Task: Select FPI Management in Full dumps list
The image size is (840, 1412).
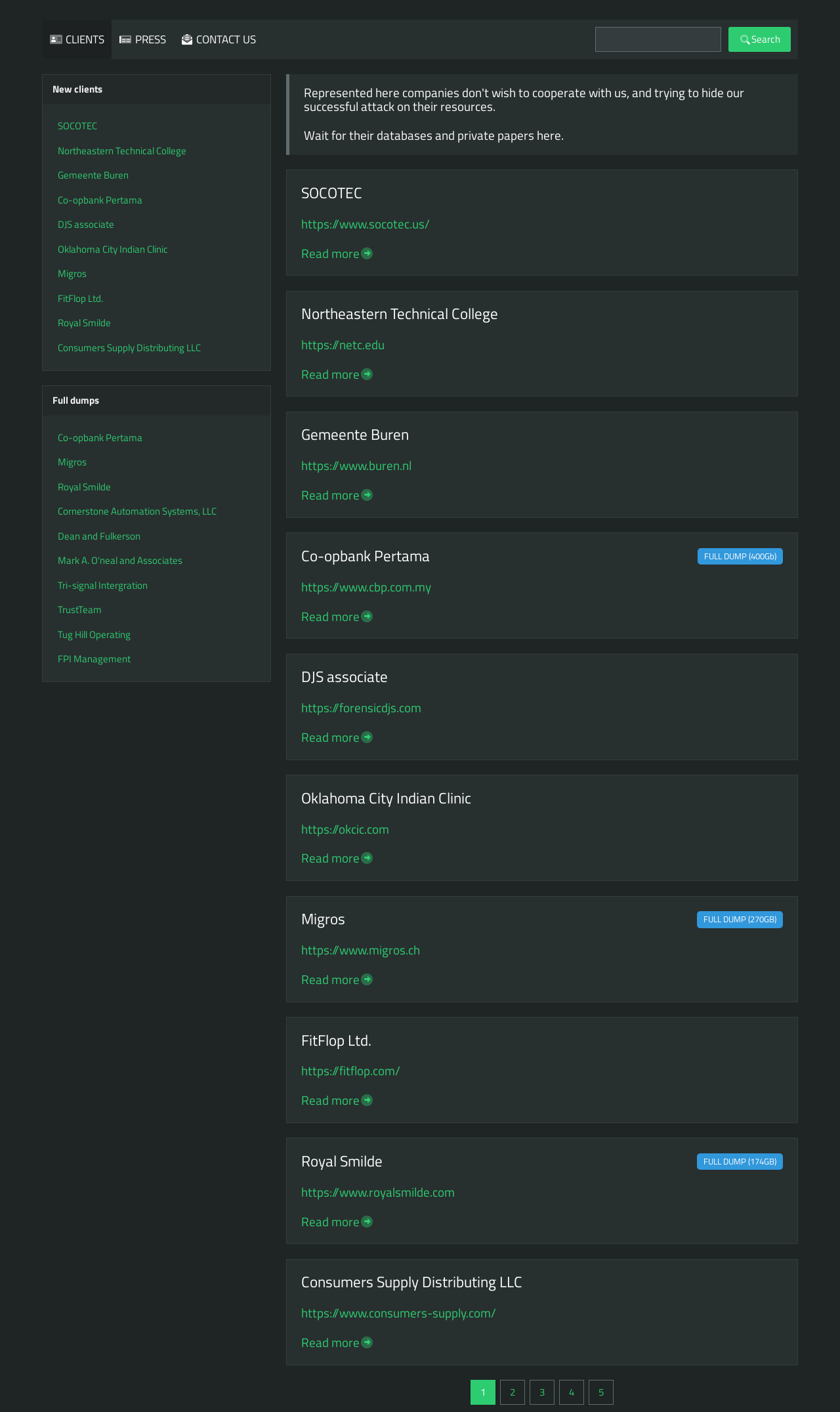Action: [x=94, y=659]
